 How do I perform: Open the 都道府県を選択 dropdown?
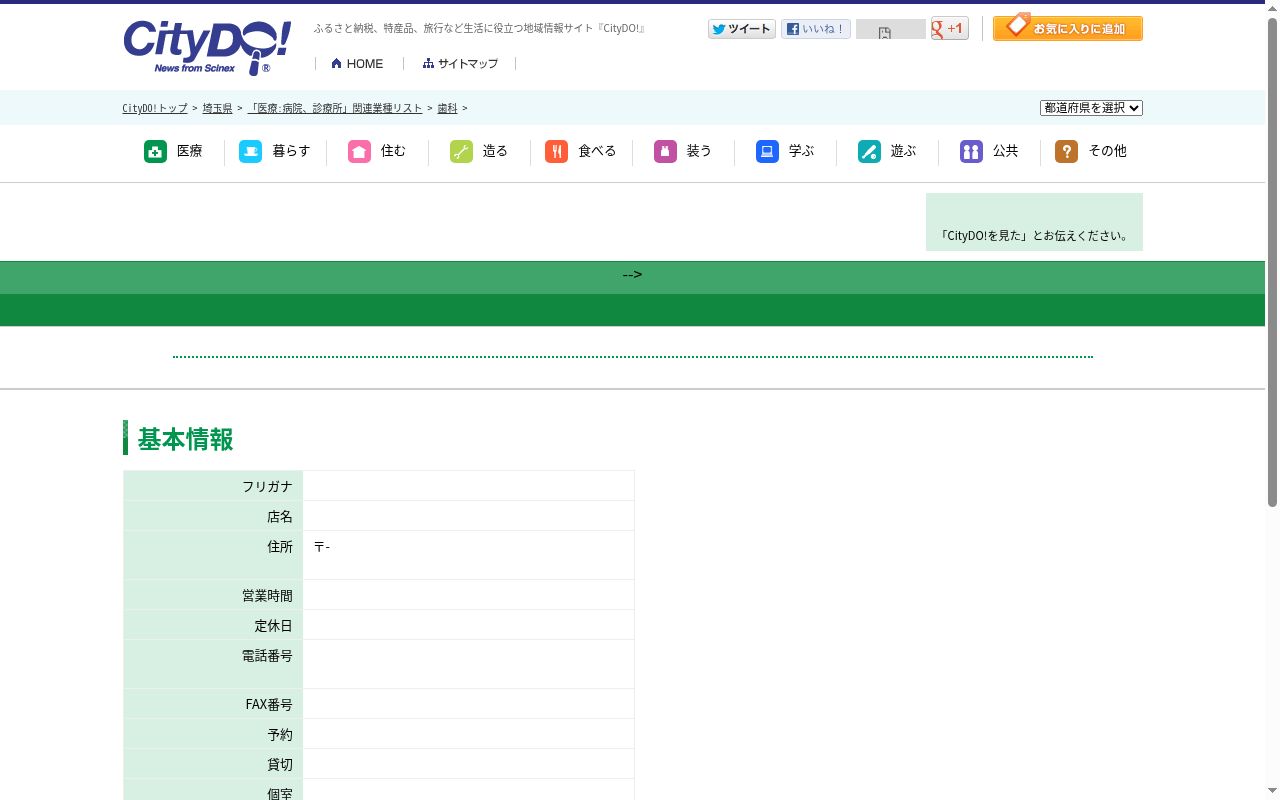coord(1091,108)
